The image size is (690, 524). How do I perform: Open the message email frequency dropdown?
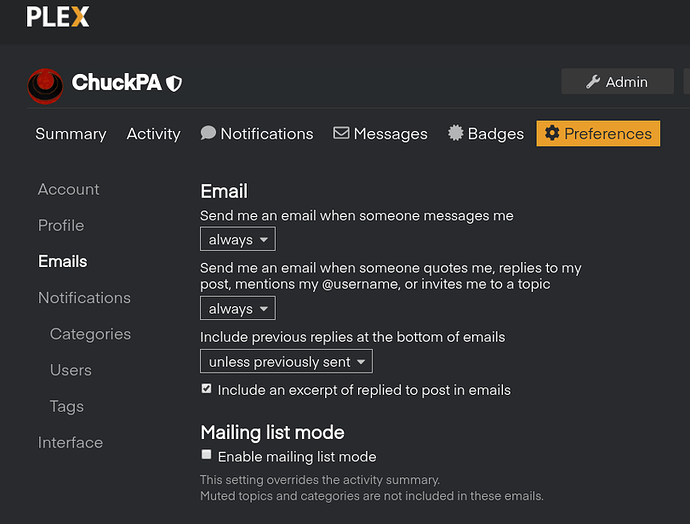pos(237,240)
